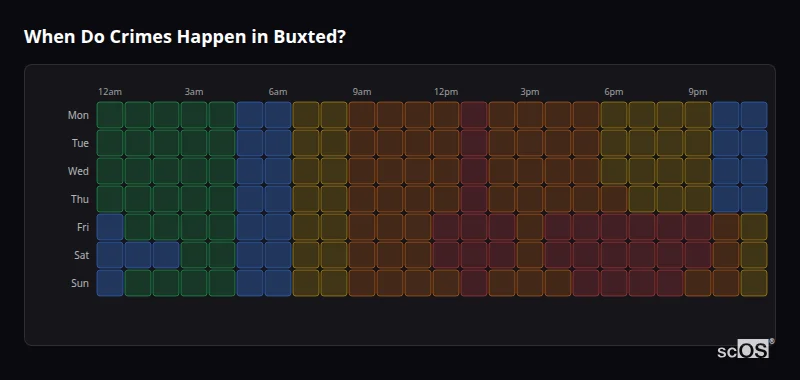The height and width of the screenshot is (380, 800).
Task: Select the Friday 12am blue cell
Action: point(110,227)
